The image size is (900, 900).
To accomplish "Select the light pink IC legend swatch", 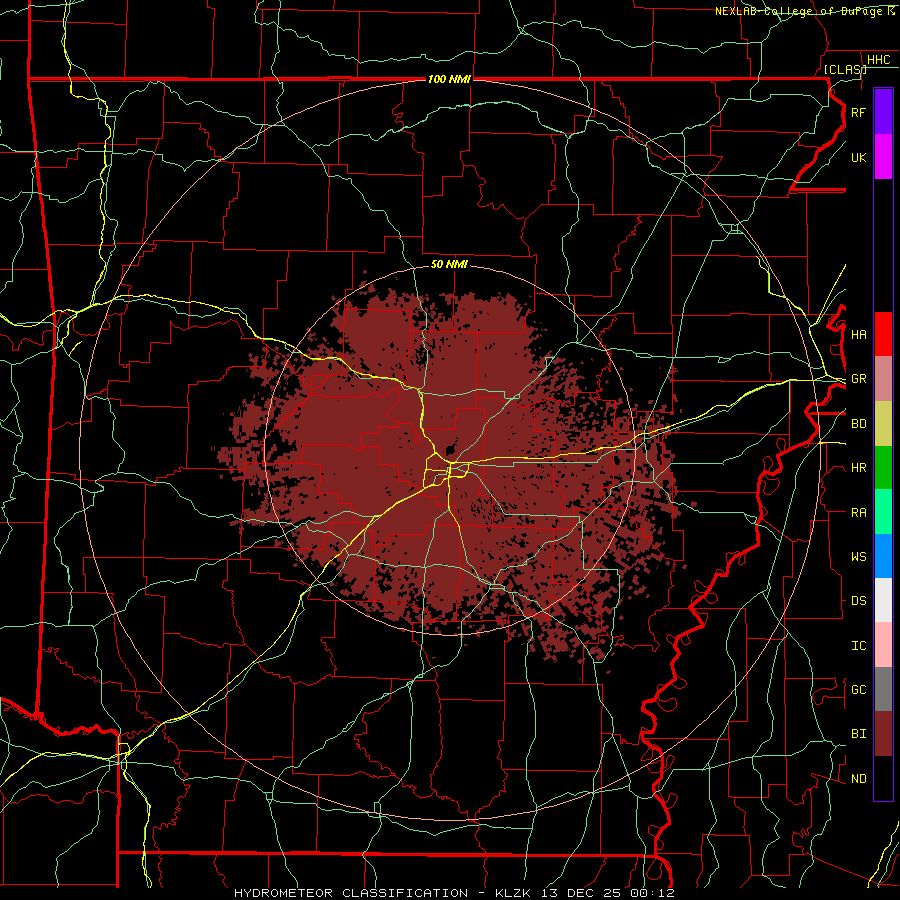I will point(883,645).
